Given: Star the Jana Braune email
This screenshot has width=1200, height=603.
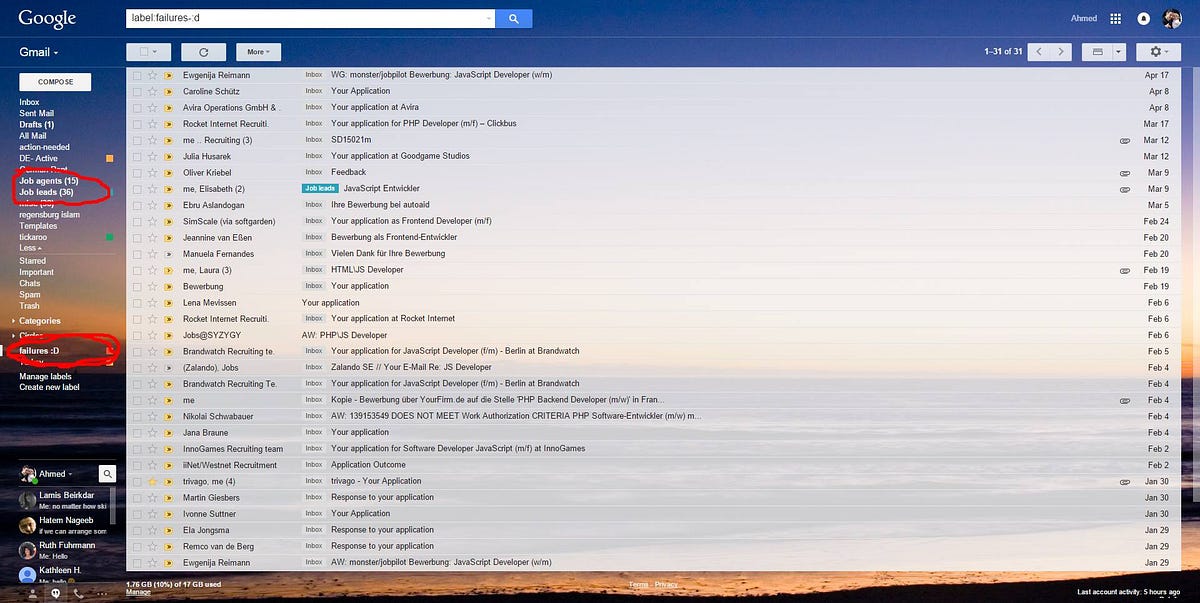Looking at the screenshot, I should pos(153,432).
